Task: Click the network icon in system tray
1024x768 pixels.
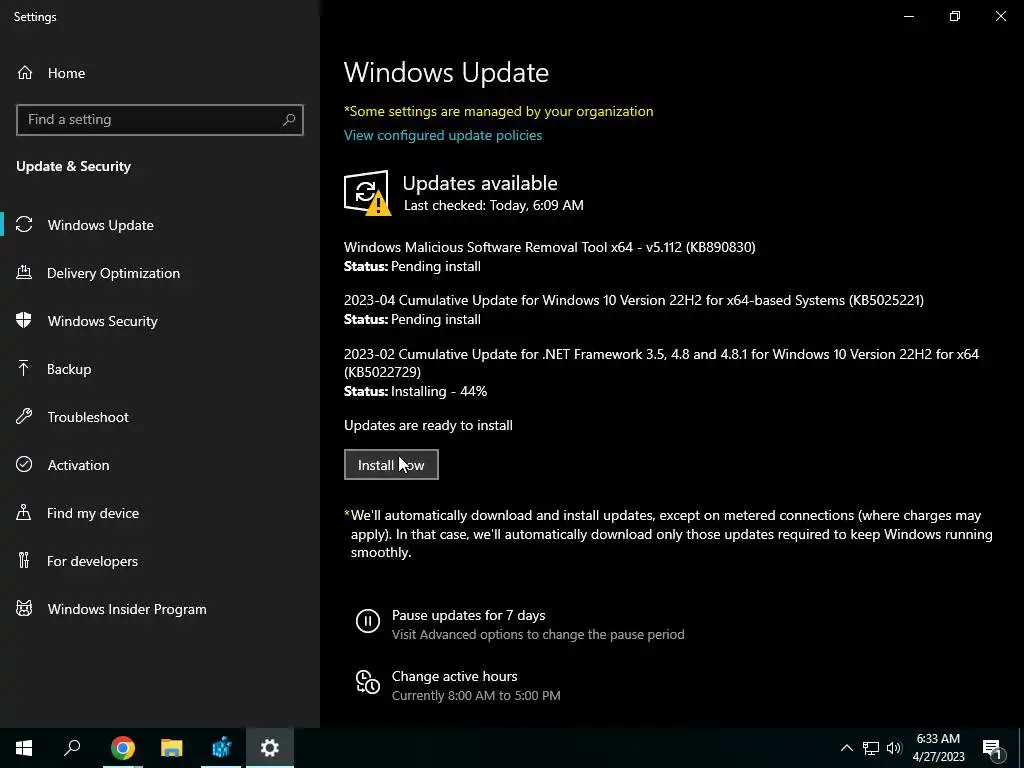Action: coord(871,748)
